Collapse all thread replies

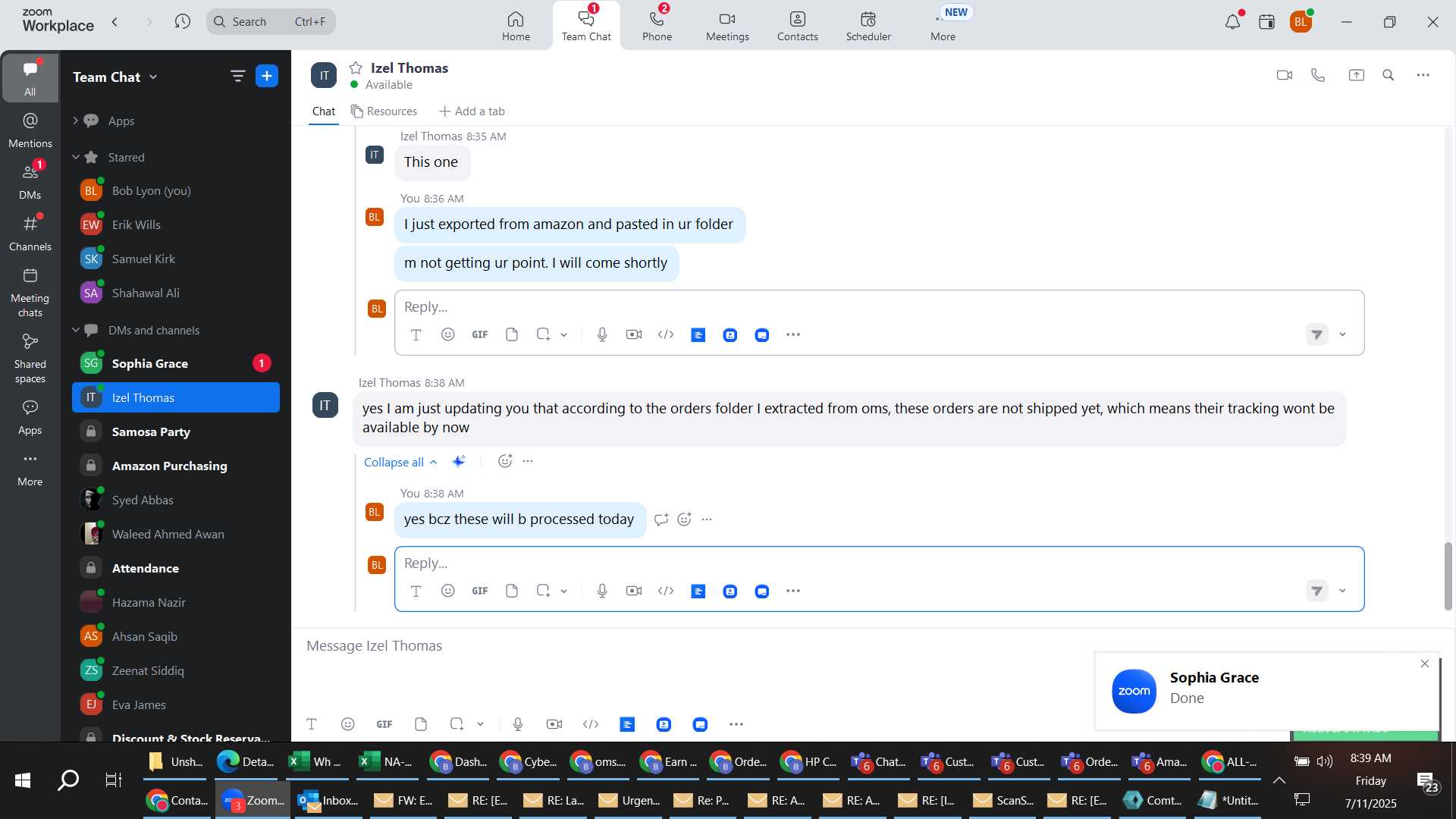[x=400, y=462]
